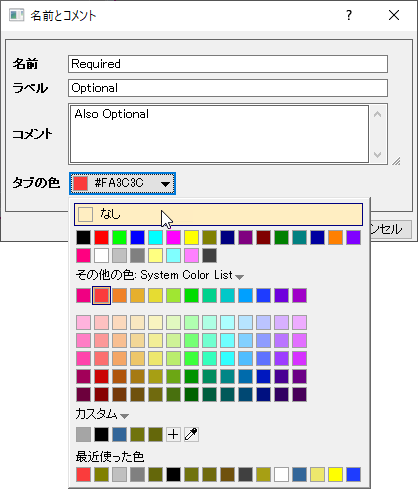Click the dialog window icon in title bar
418x489 pixels.
coord(16,15)
